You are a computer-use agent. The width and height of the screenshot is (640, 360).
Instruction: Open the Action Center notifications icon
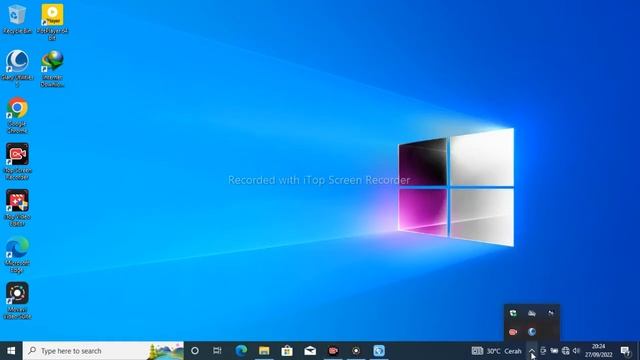625,351
